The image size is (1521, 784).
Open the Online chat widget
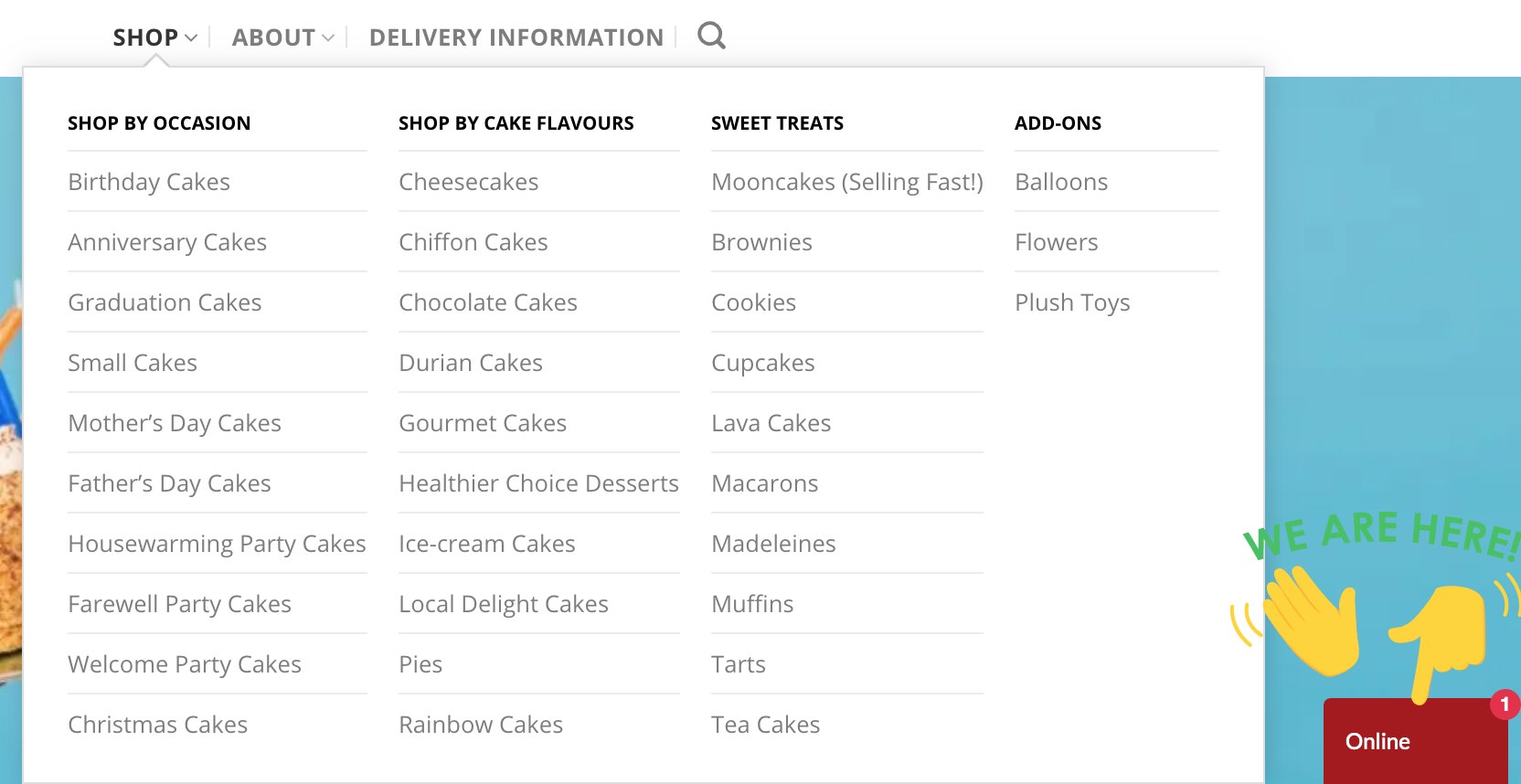point(1378,741)
